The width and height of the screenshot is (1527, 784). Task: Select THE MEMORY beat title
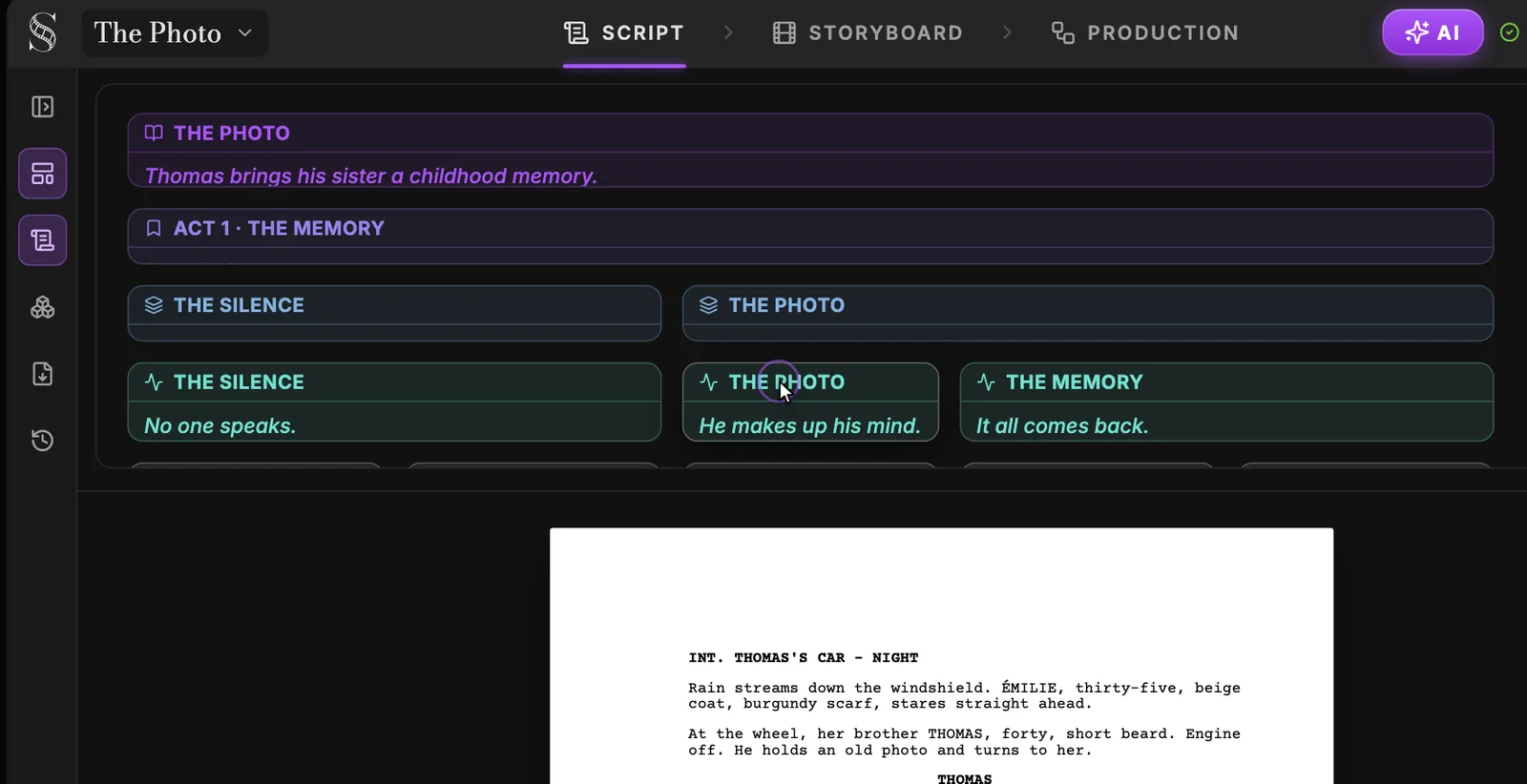click(x=1075, y=382)
